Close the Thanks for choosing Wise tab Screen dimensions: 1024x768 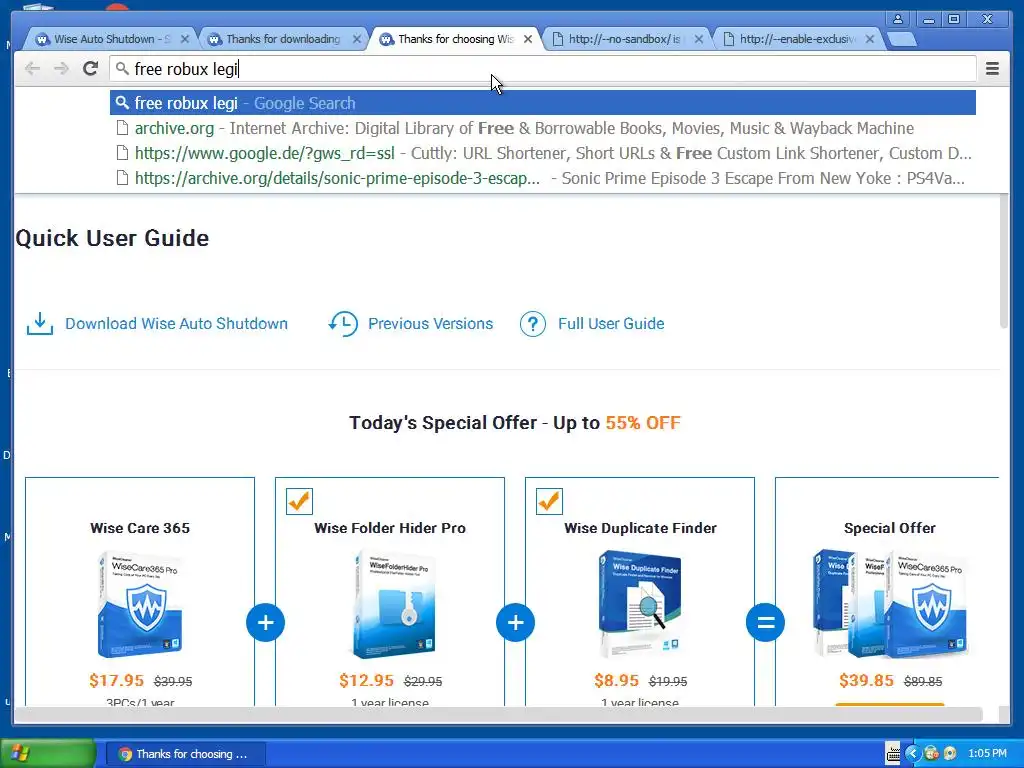point(528,39)
